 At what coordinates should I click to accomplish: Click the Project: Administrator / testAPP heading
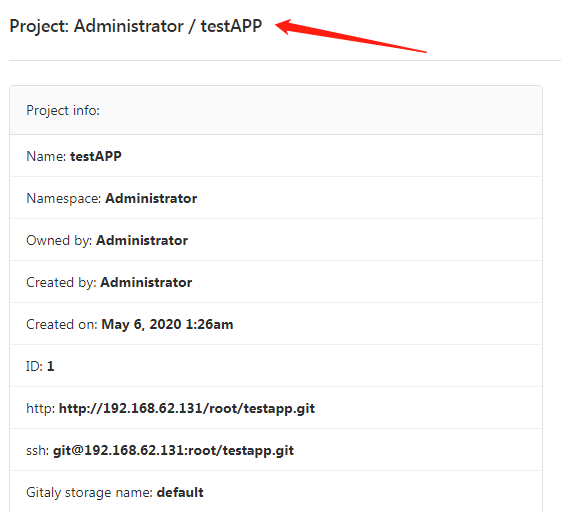[x=136, y=26]
